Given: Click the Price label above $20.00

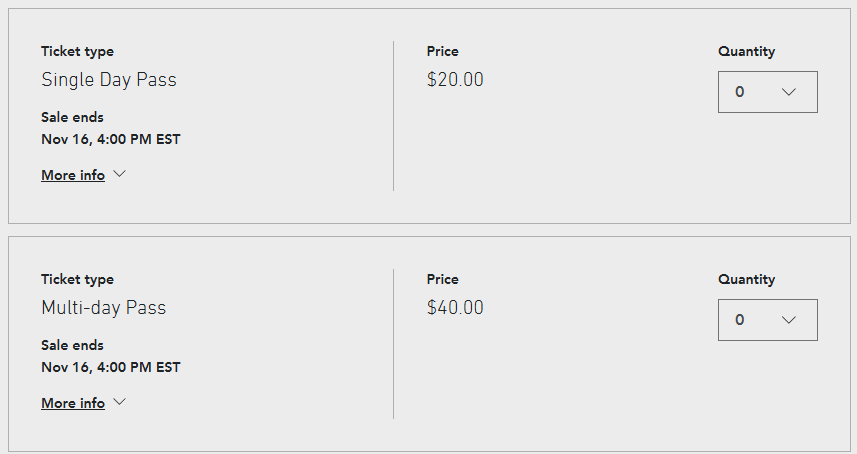Looking at the screenshot, I should tap(442, 51).
